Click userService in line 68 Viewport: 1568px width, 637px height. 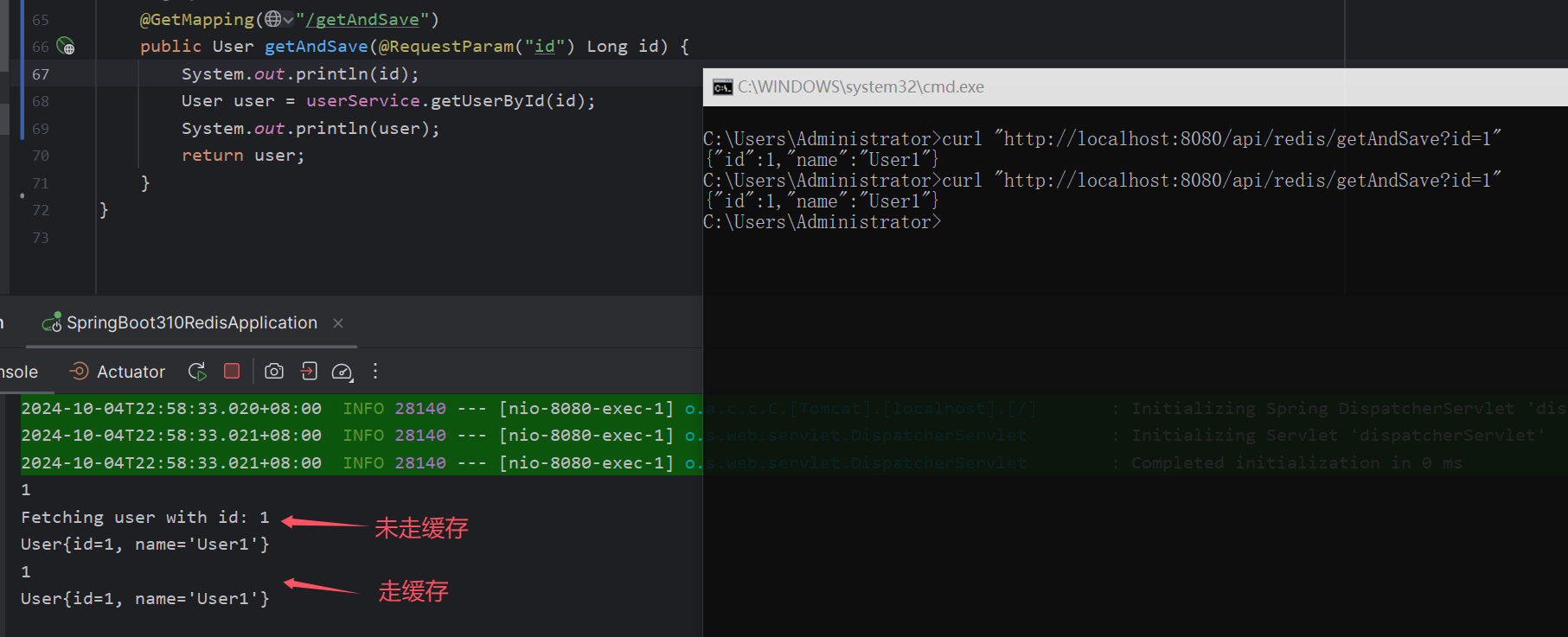tap(363, 100)
